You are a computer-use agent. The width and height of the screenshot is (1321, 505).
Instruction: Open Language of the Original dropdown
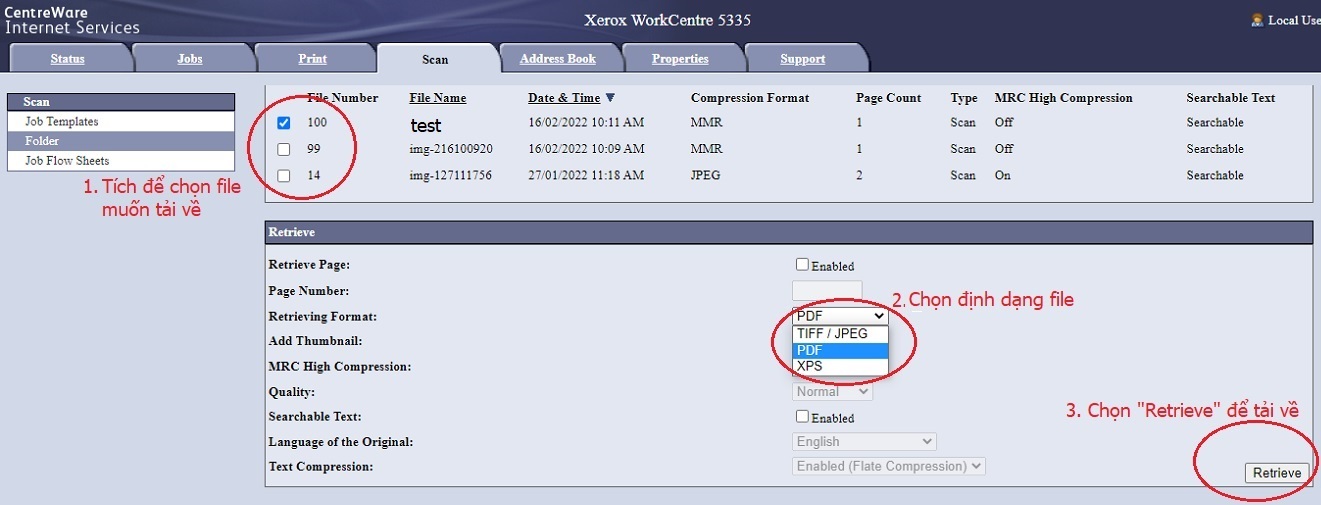(865, 441)
